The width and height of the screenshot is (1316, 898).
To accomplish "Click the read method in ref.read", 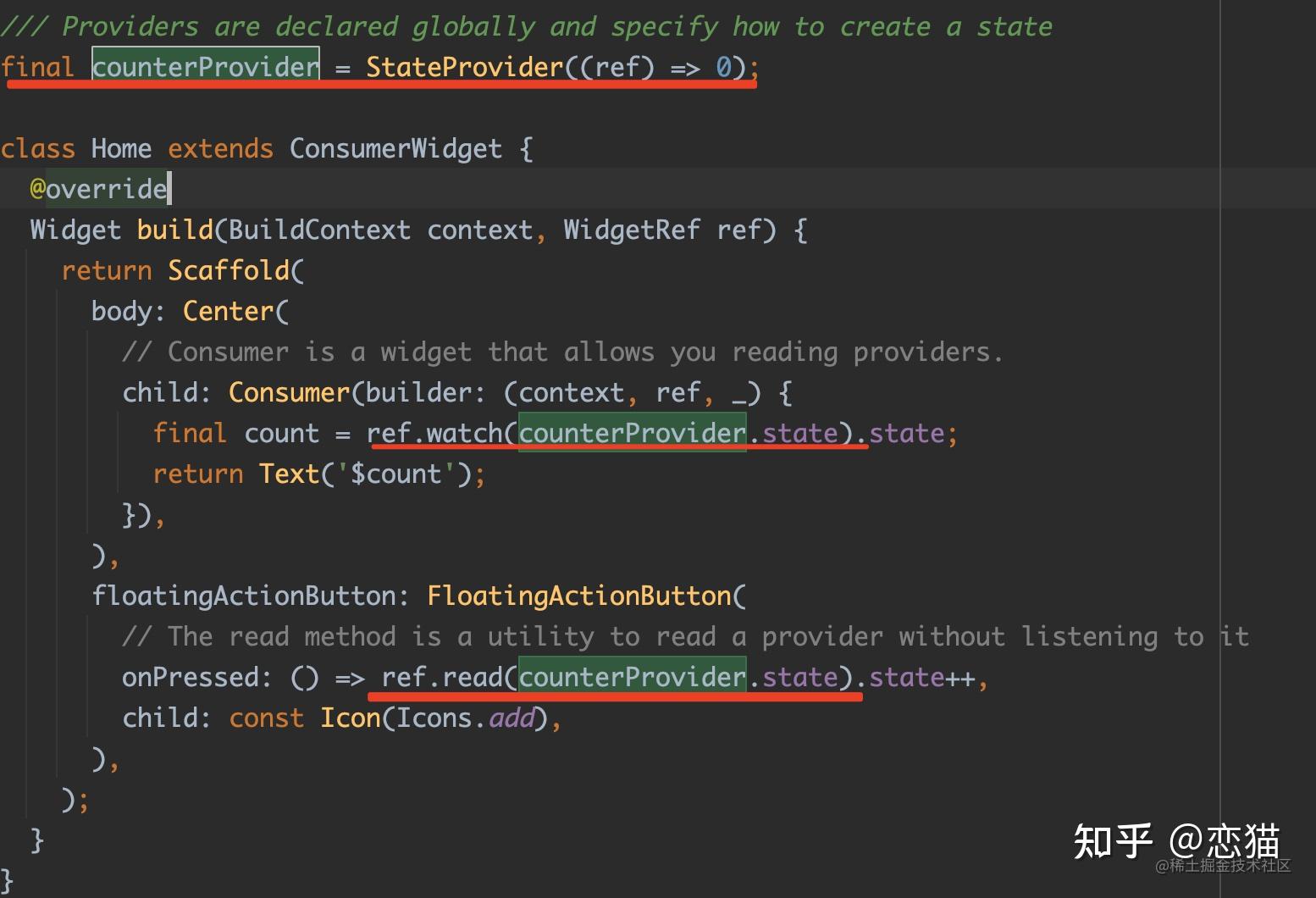I will coord(472,677).
